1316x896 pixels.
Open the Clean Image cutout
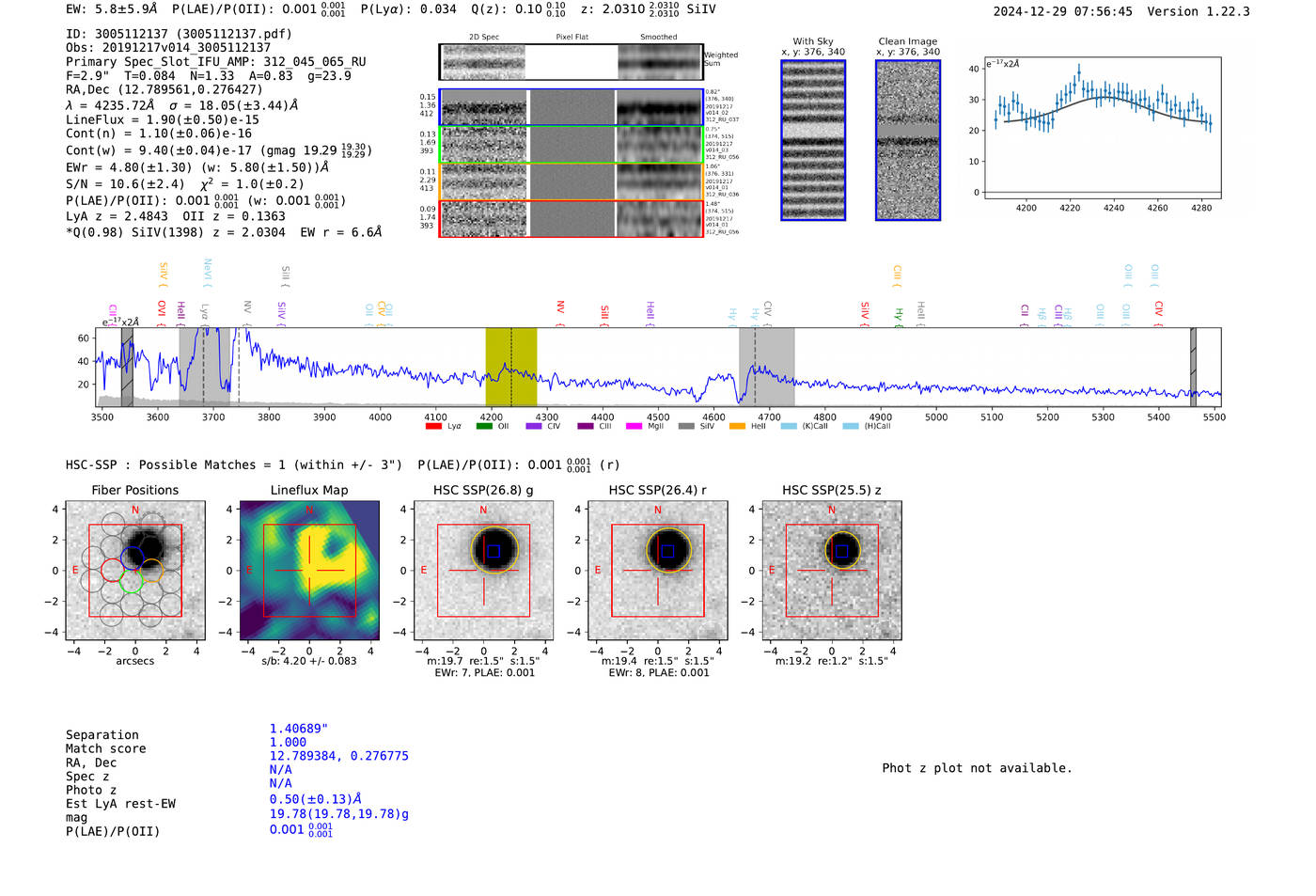[908, 140]
